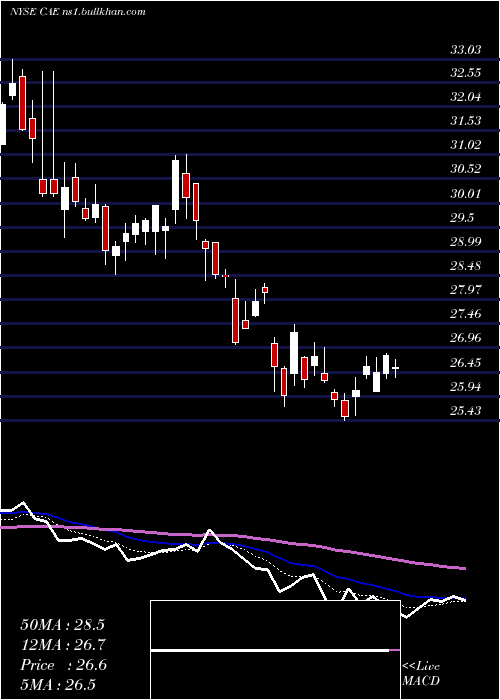Click the Price : 26.6 readout
Image resolution: width=500 pixels, height=700 pixels.
point(63,665)
